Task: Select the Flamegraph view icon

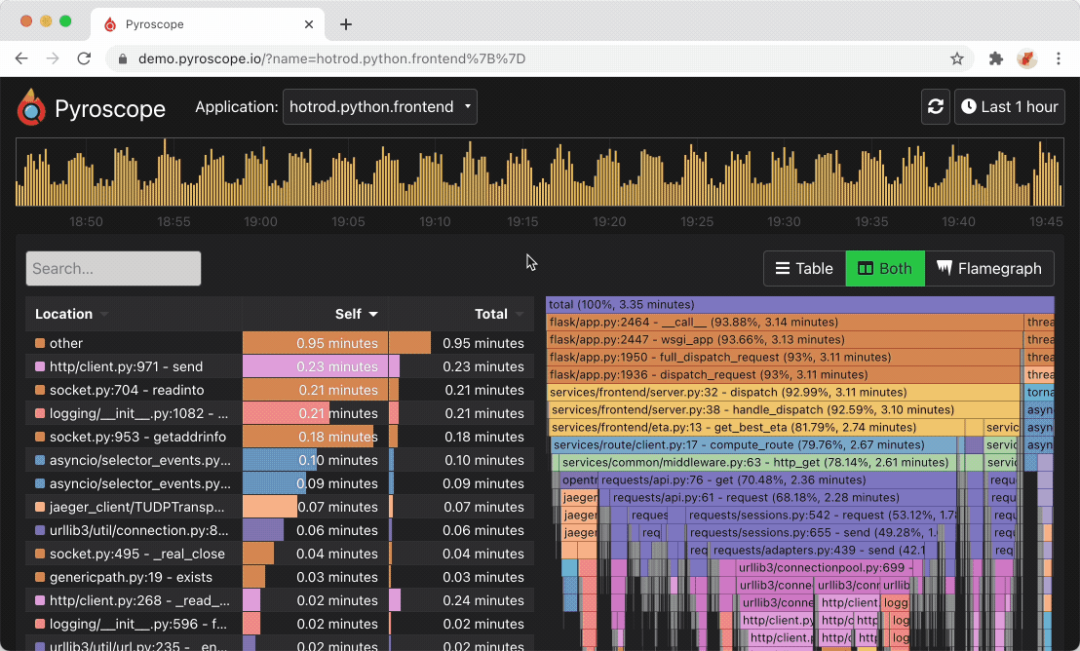Action: pos(946,268)
